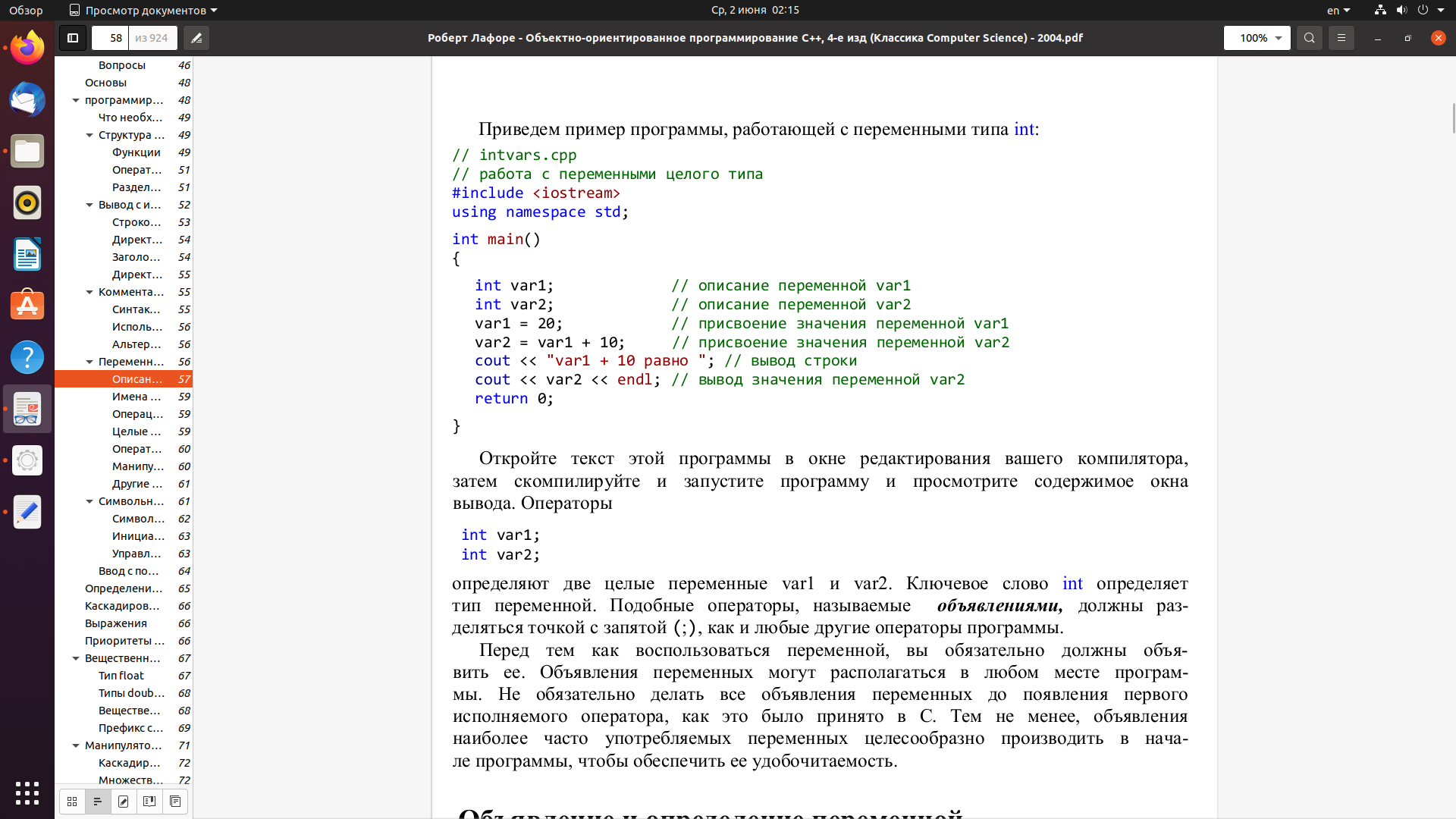Go to 'Другие …' outline entry
The image size is (1456, 819).
(x=124, y=484)
